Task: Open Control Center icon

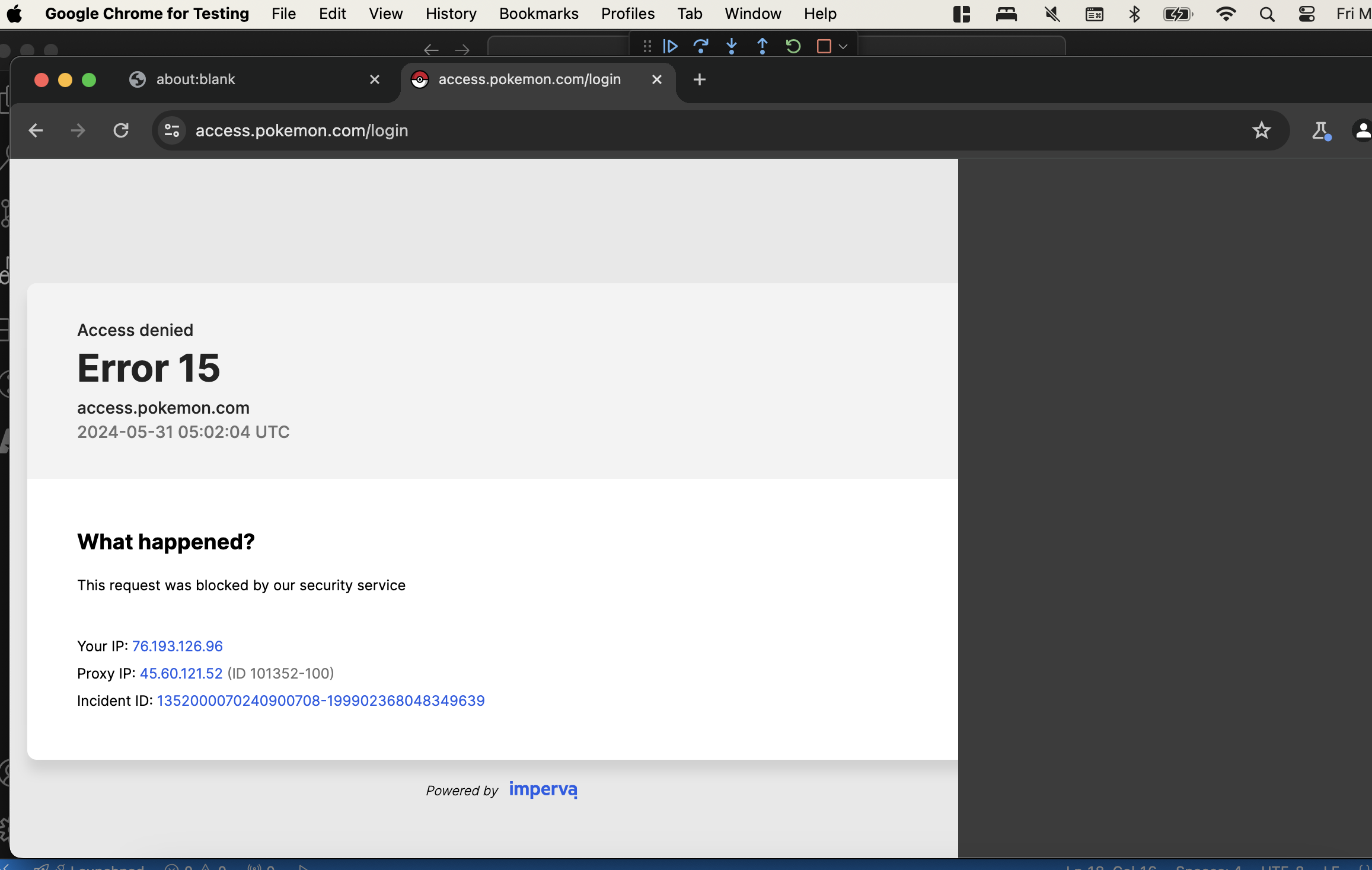Action: pyautogui.click(x=1307, y=14)
